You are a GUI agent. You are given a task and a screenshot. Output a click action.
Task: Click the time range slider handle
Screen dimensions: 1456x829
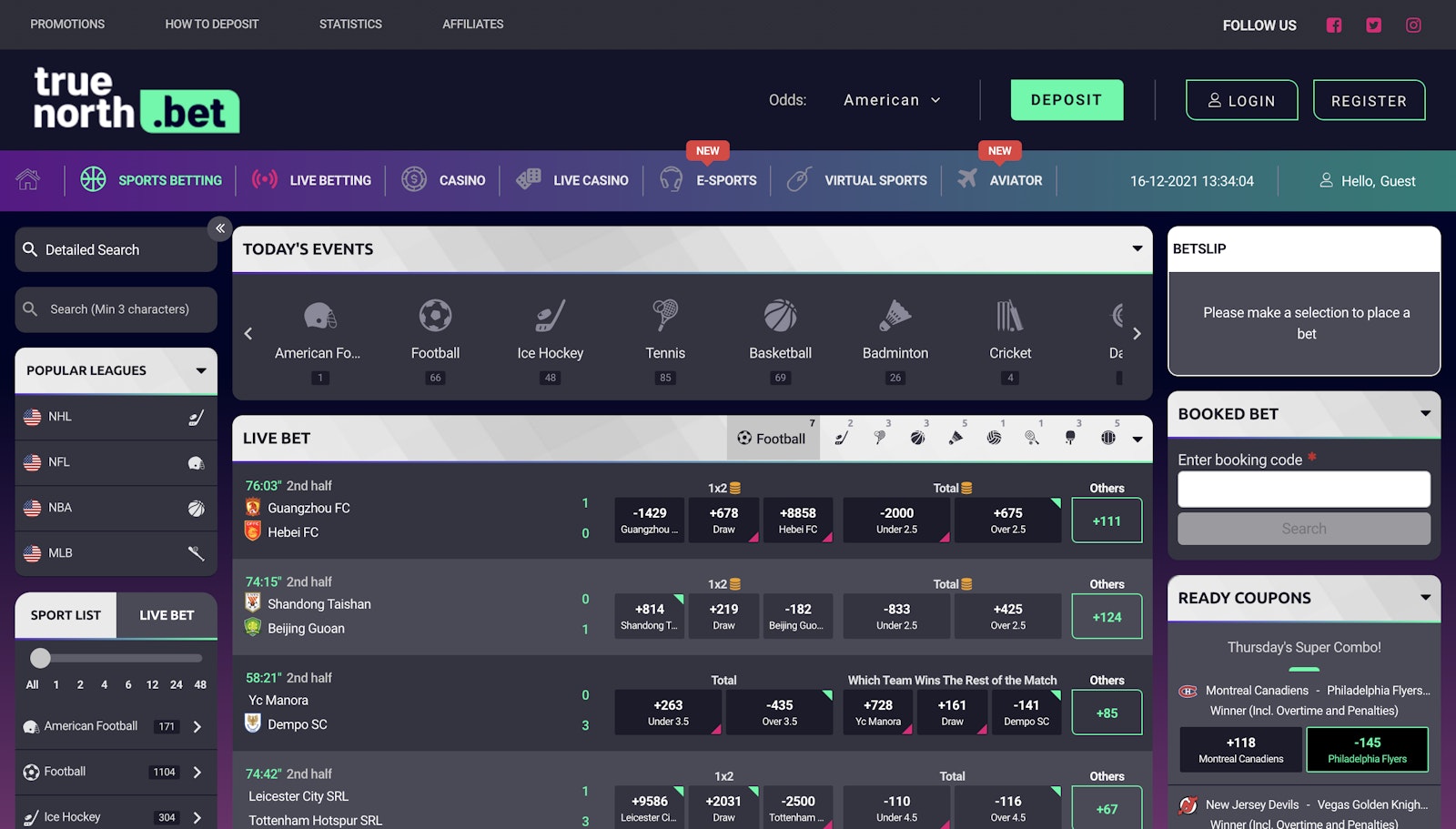40,658
